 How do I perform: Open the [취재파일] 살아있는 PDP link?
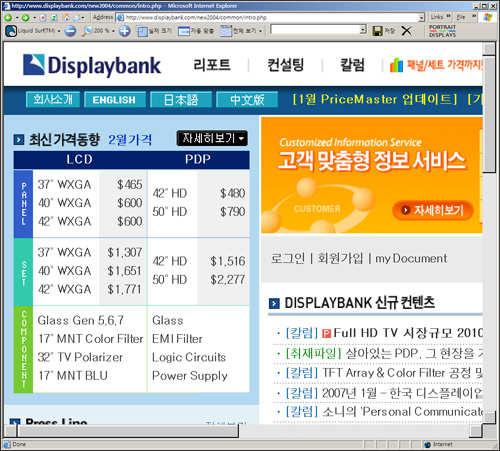[x=384, y=353]
